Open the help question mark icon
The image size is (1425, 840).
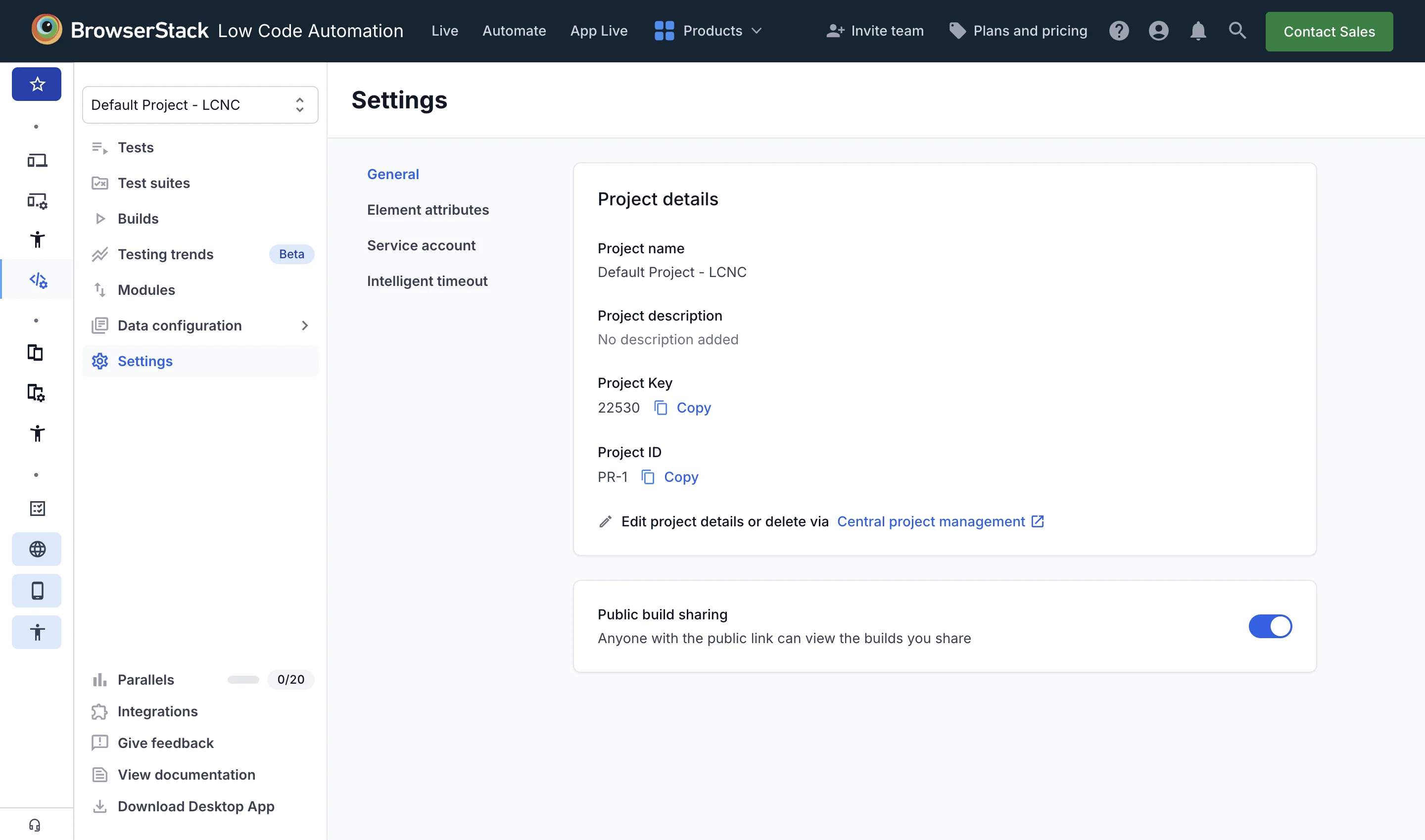(1119, 31)
